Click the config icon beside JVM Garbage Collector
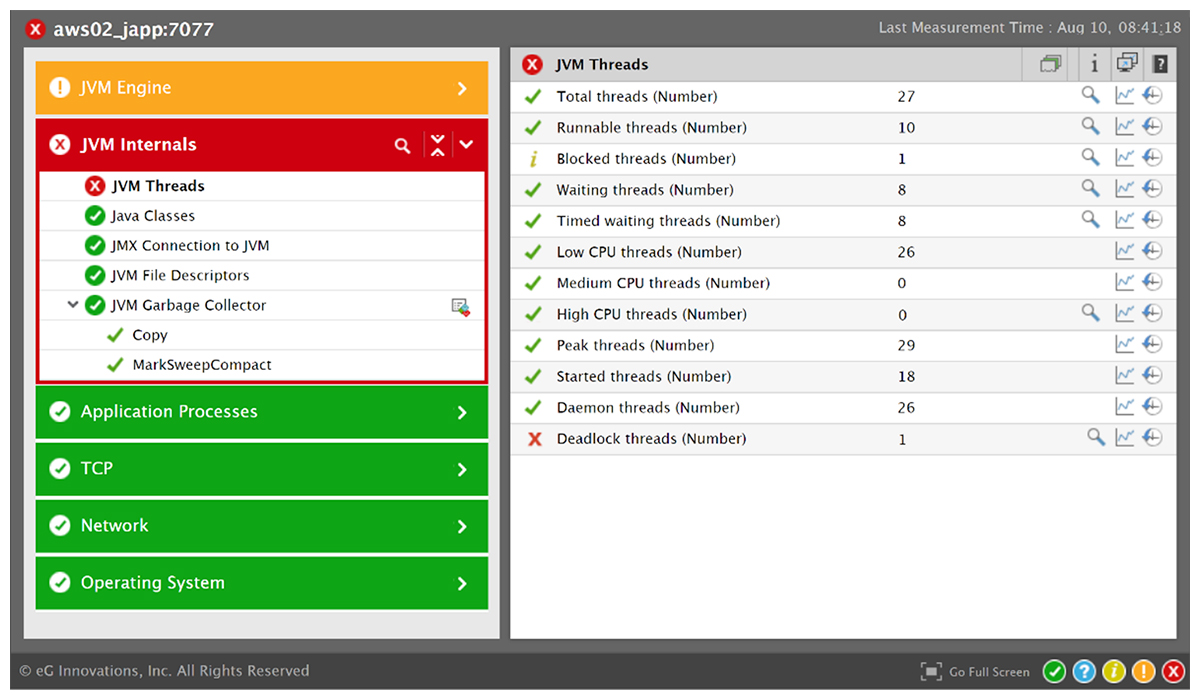Image resolution: width=1200 pixels, height=700 pixels. click(460, 306)
